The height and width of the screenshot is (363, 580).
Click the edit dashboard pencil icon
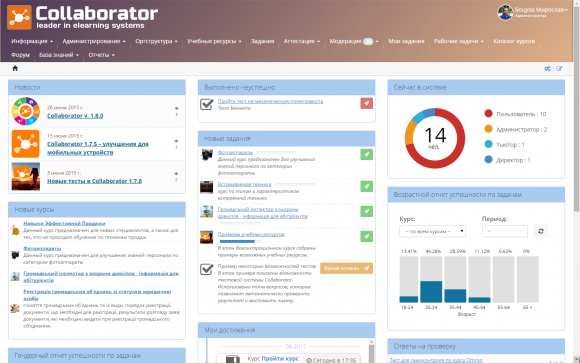(559, 68)
